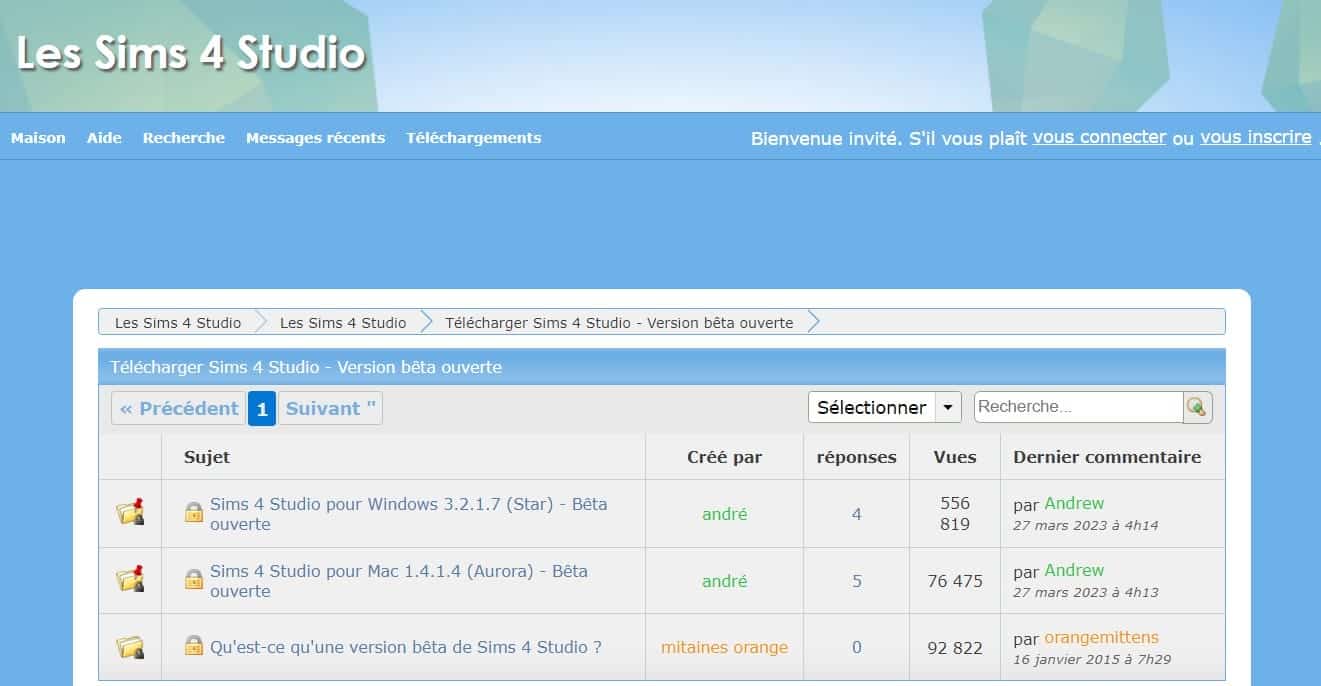Click the vous inscrire link
This screenshot has height=686, width=1321.
[x=1254, y=137]
